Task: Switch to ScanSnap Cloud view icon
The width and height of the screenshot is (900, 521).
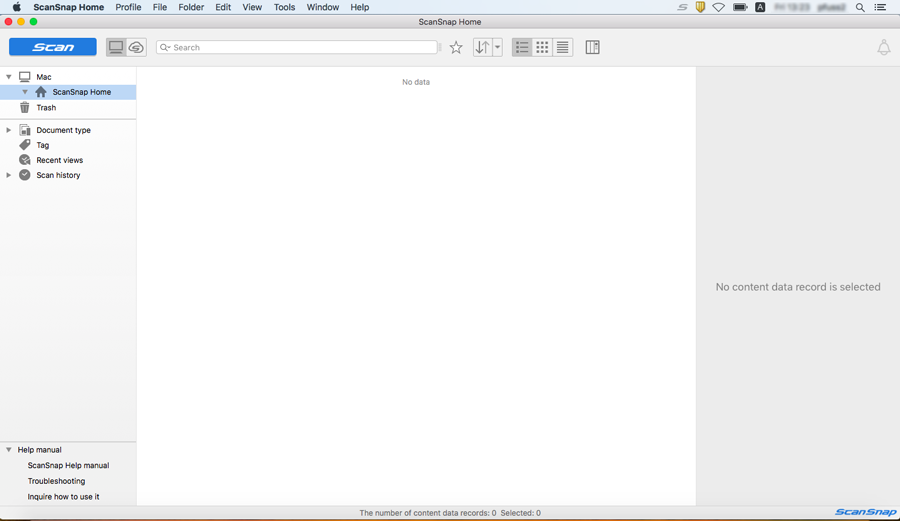Action: point(136,47)
